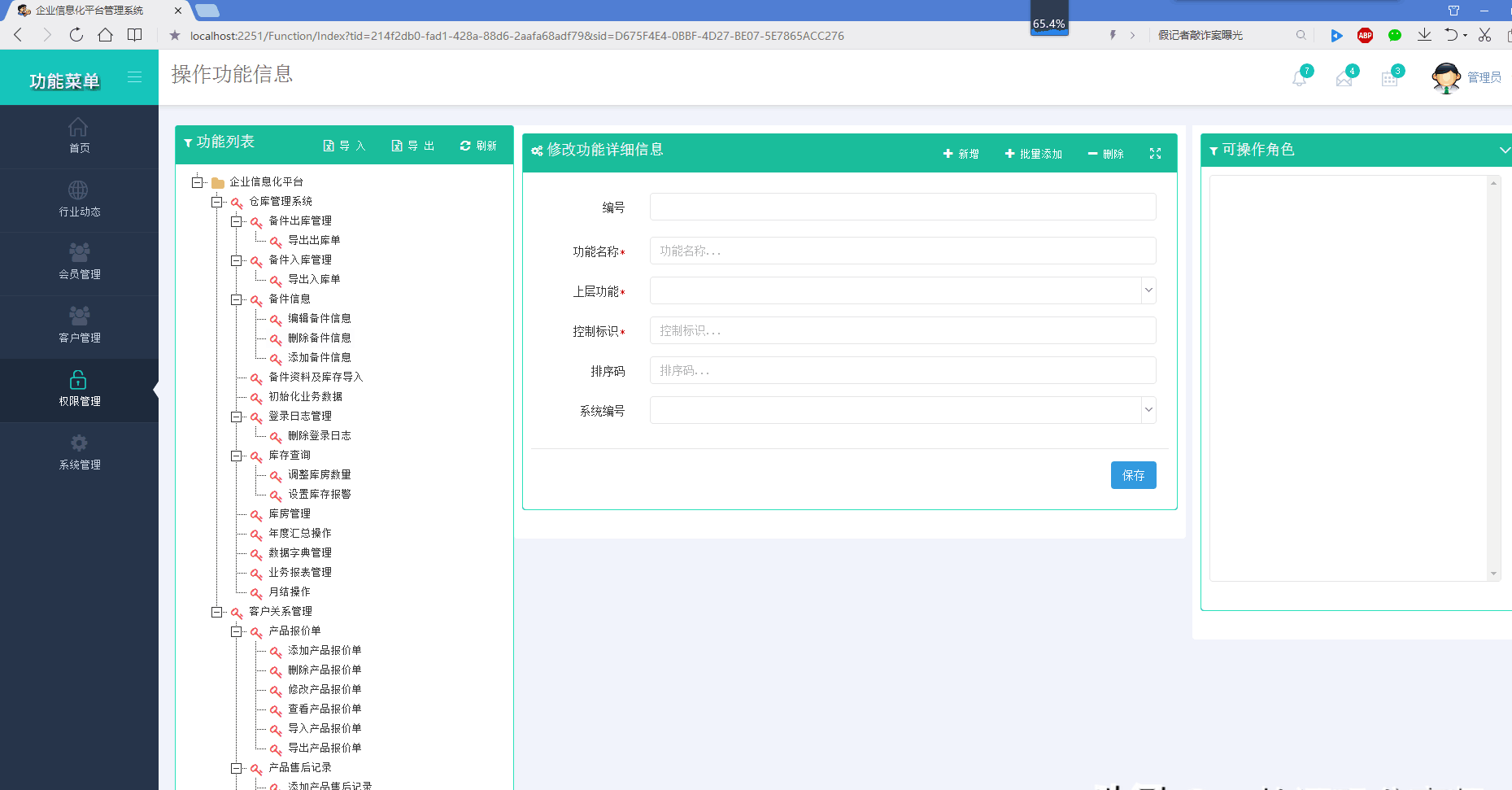Collapse the 可操作角色 panel chevron

click(x=1505, y=151)
